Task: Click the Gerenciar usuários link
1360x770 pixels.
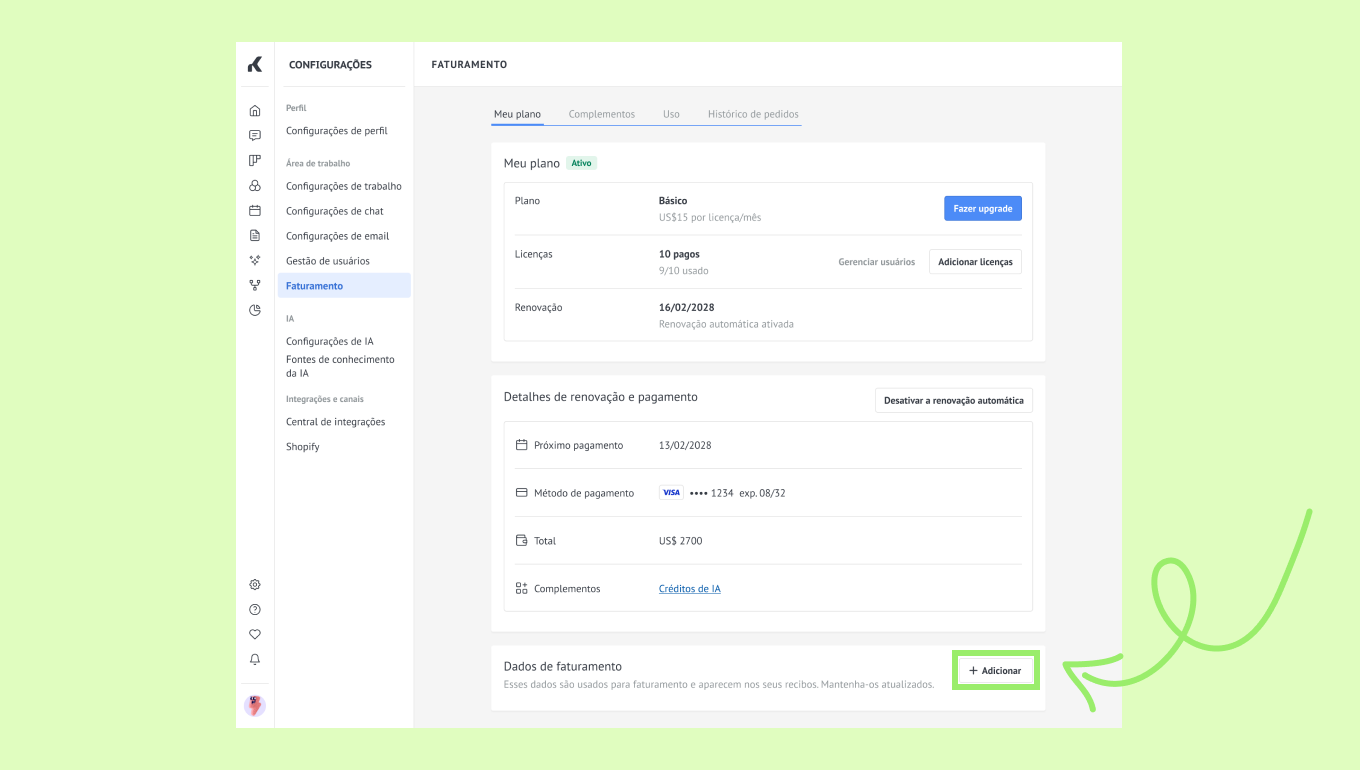Action: [877, 262]
